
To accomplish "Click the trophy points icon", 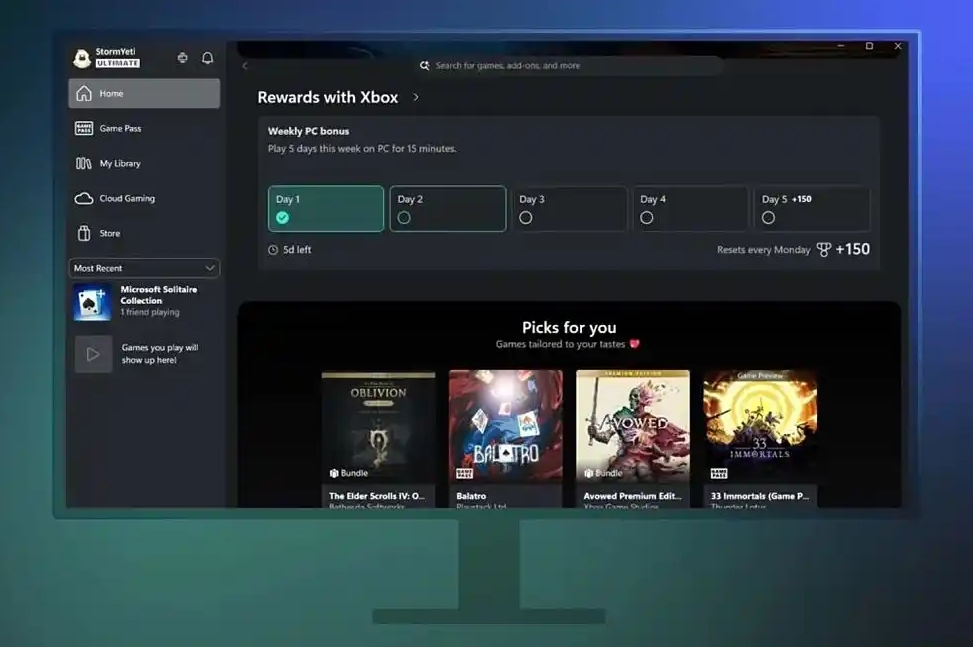I will click(823, 249).
